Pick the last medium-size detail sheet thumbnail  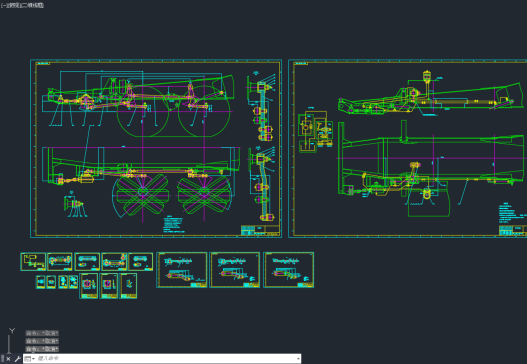pyautogui.click(x=288, y=270)
